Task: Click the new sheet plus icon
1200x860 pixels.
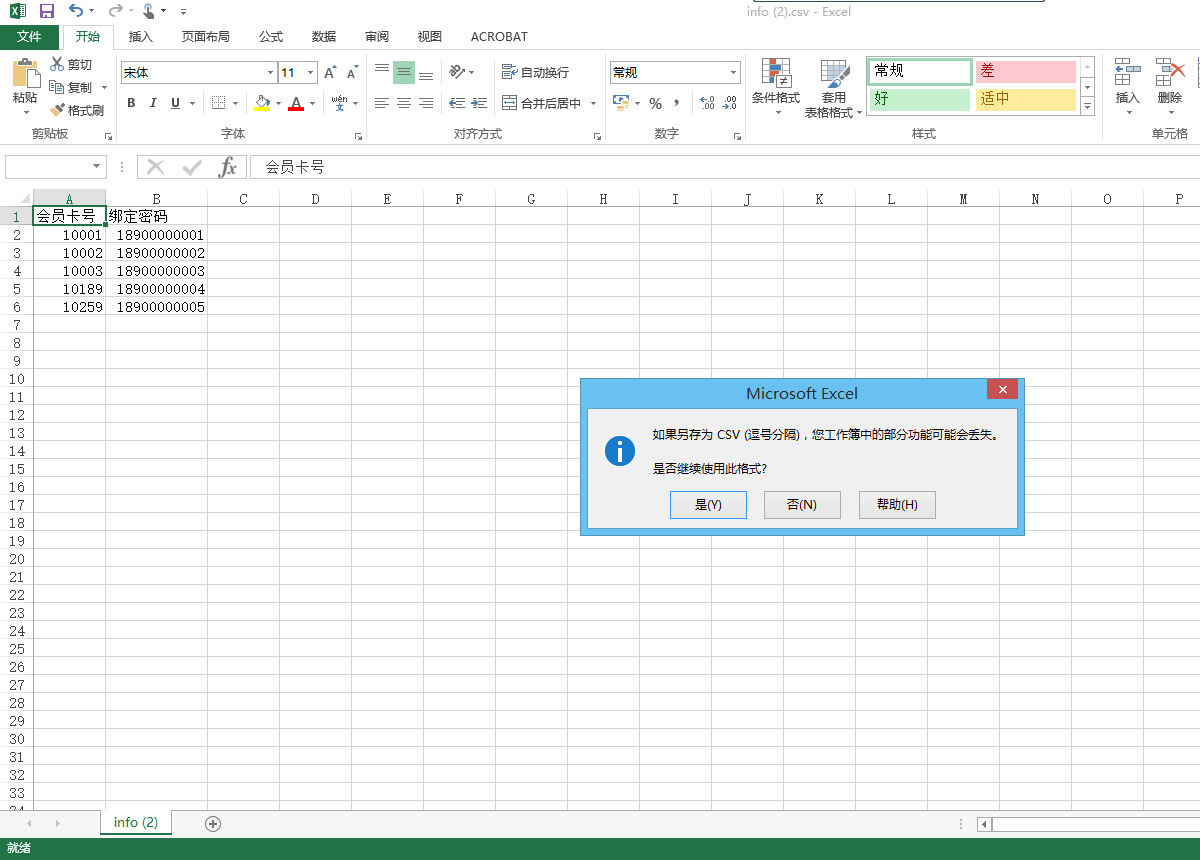Action: [x=212, y=824]
